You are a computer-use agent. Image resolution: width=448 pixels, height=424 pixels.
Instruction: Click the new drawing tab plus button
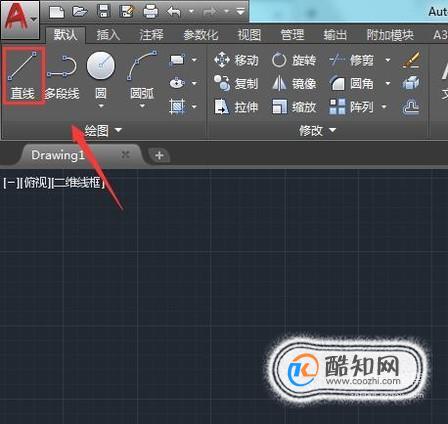(159, 155)
